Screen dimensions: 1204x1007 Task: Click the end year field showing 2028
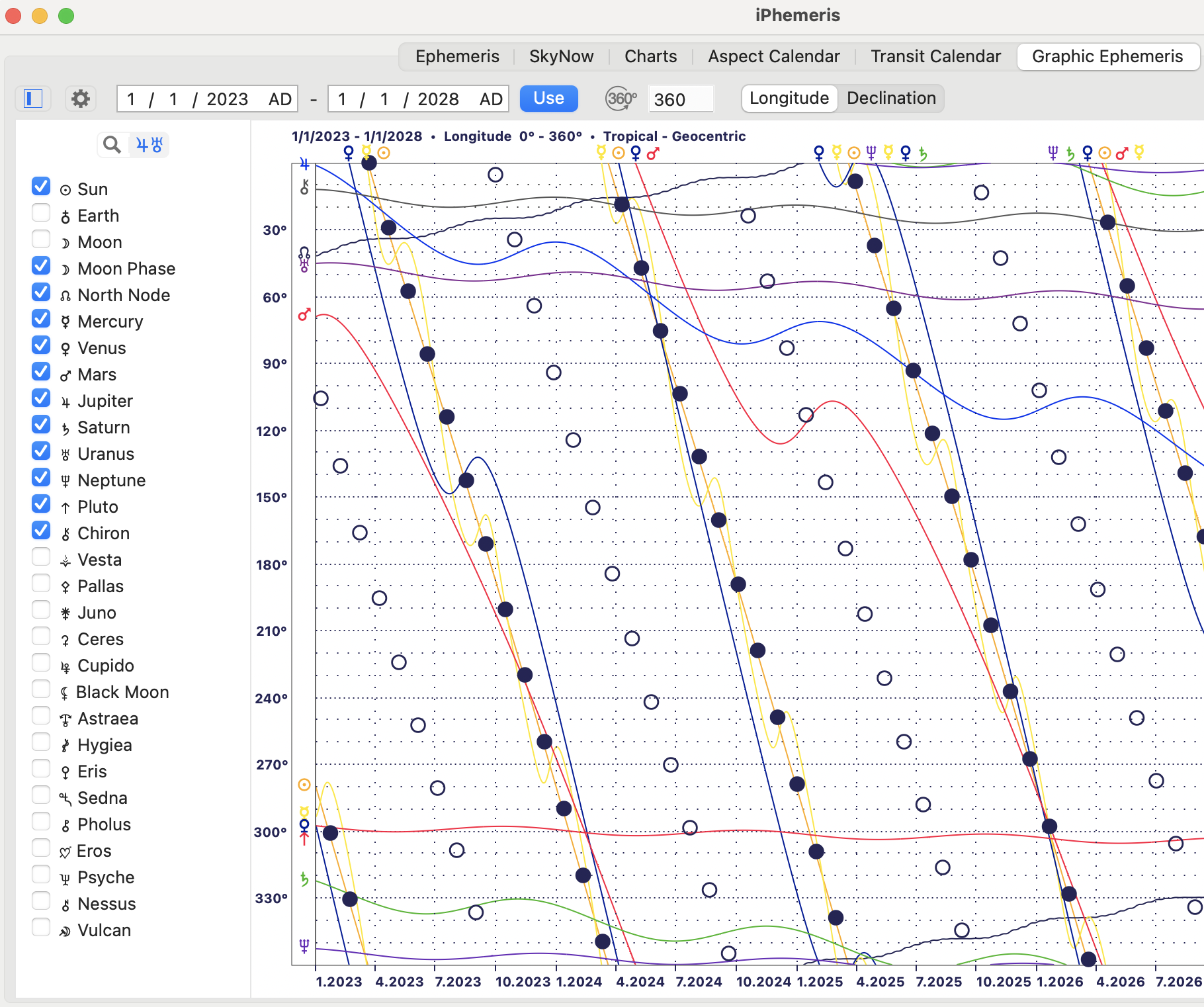(x=439, y=99)
